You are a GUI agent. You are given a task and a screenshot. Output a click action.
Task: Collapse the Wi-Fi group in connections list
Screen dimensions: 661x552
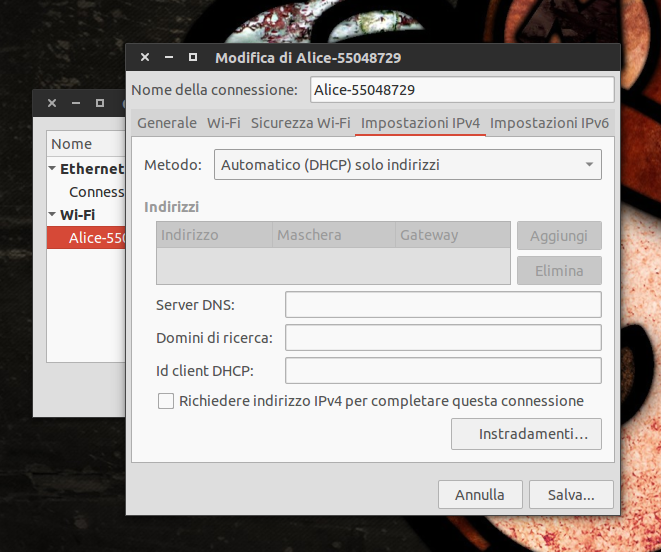point(52,215)
